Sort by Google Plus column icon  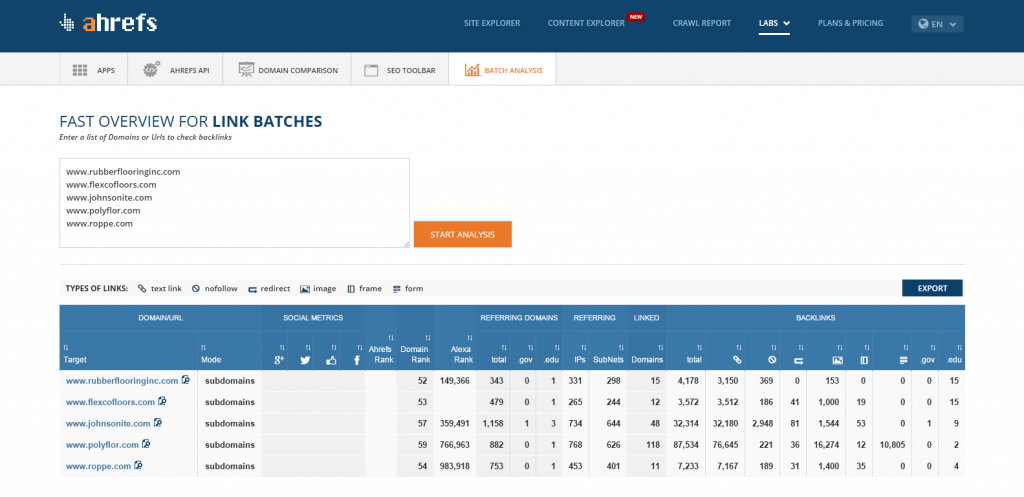(279, 360)
